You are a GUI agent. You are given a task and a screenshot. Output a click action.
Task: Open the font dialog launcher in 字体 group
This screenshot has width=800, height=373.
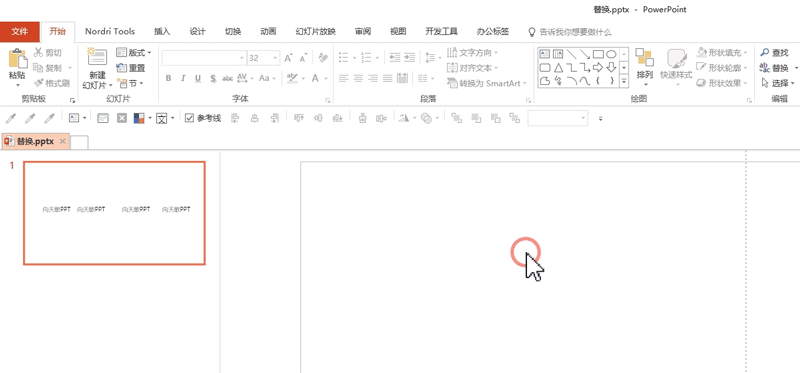coord(328,100)
